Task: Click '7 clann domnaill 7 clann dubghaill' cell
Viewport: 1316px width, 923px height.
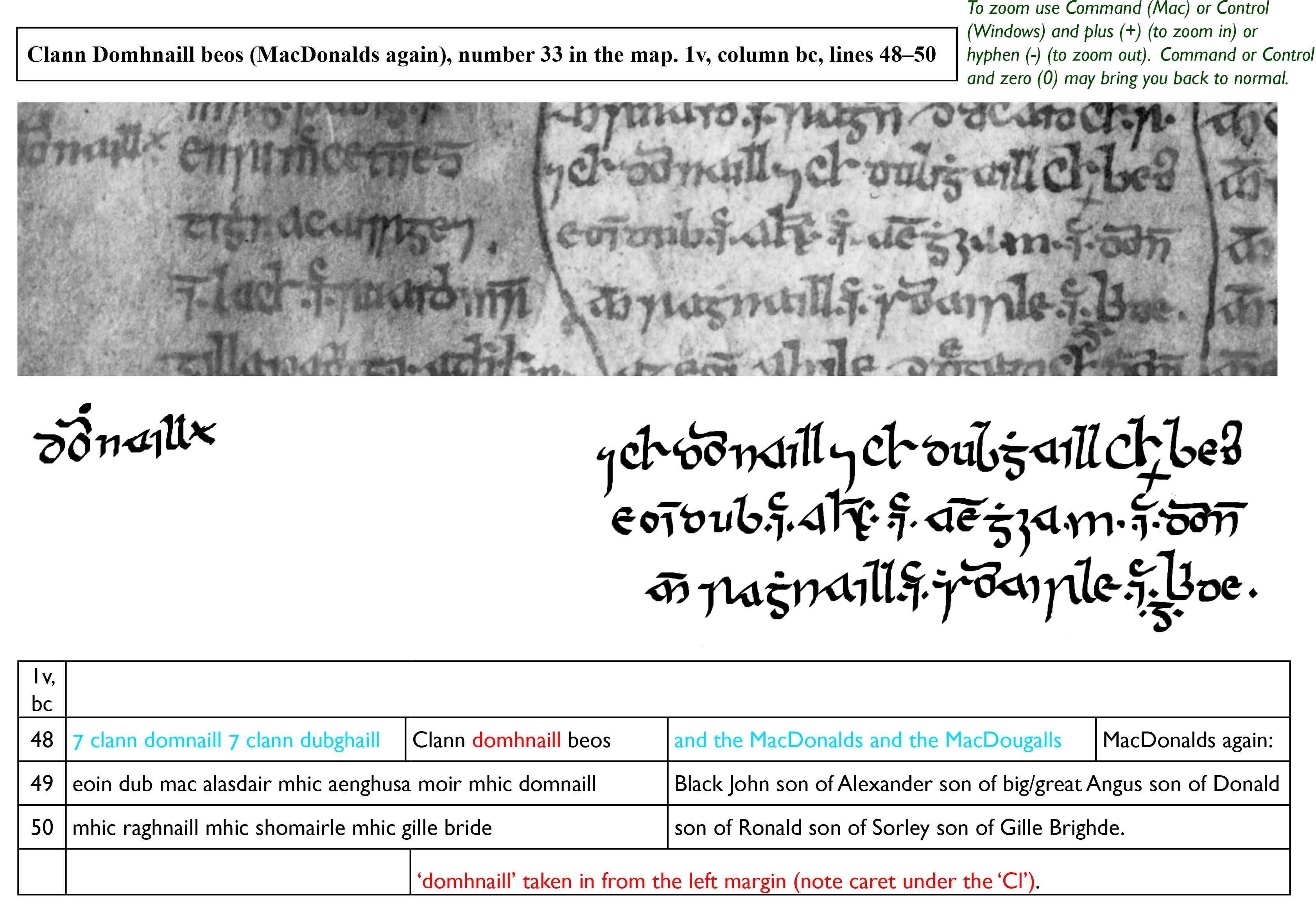Action: pos(236,739)
